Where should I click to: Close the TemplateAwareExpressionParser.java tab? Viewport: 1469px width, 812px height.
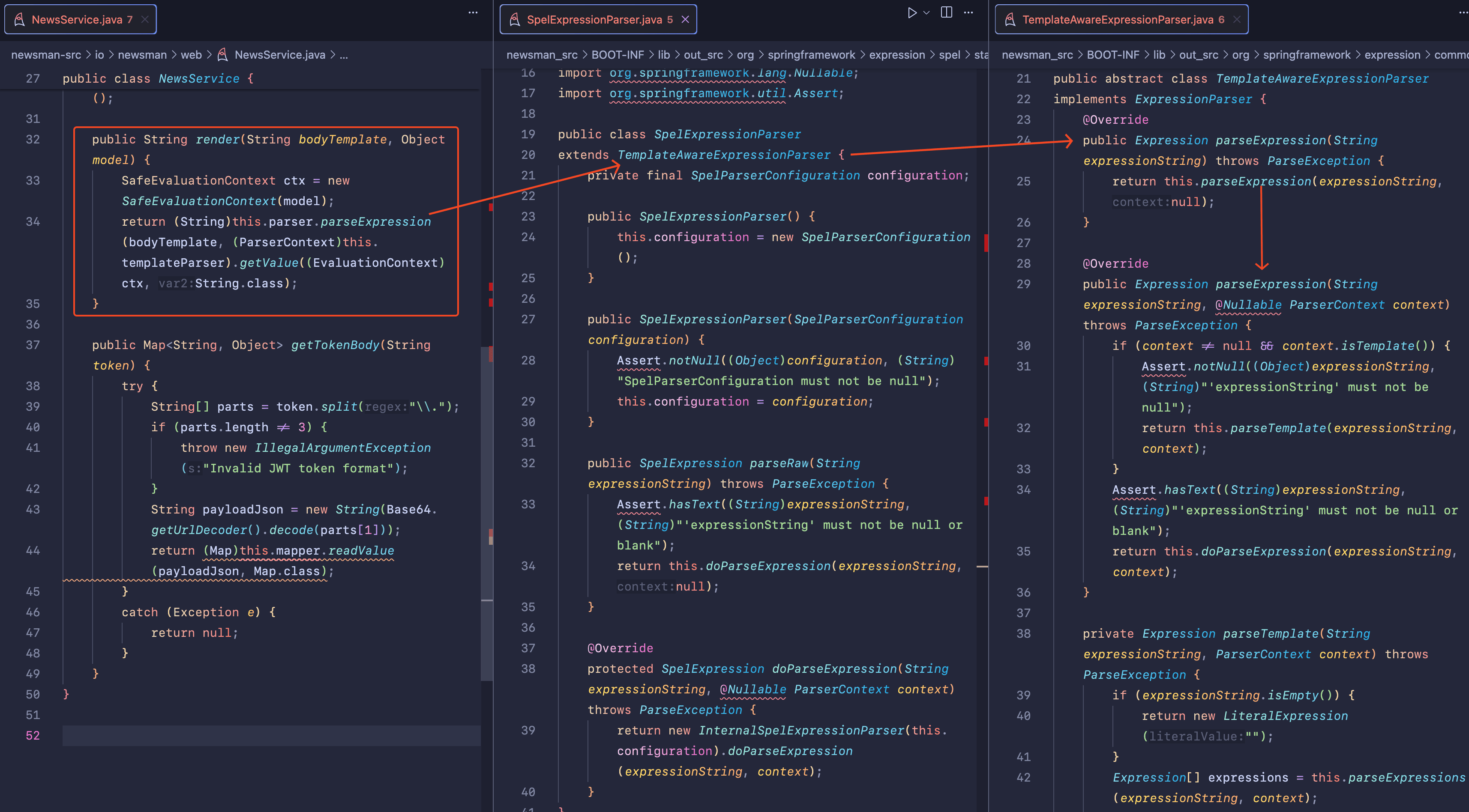(x=1236, y=19)
